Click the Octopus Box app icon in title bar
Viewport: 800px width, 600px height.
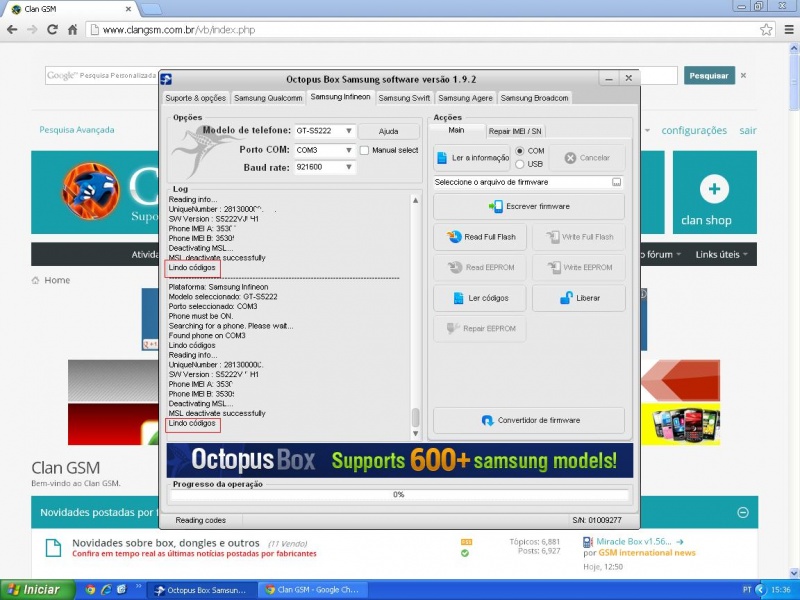coord(166,79)
